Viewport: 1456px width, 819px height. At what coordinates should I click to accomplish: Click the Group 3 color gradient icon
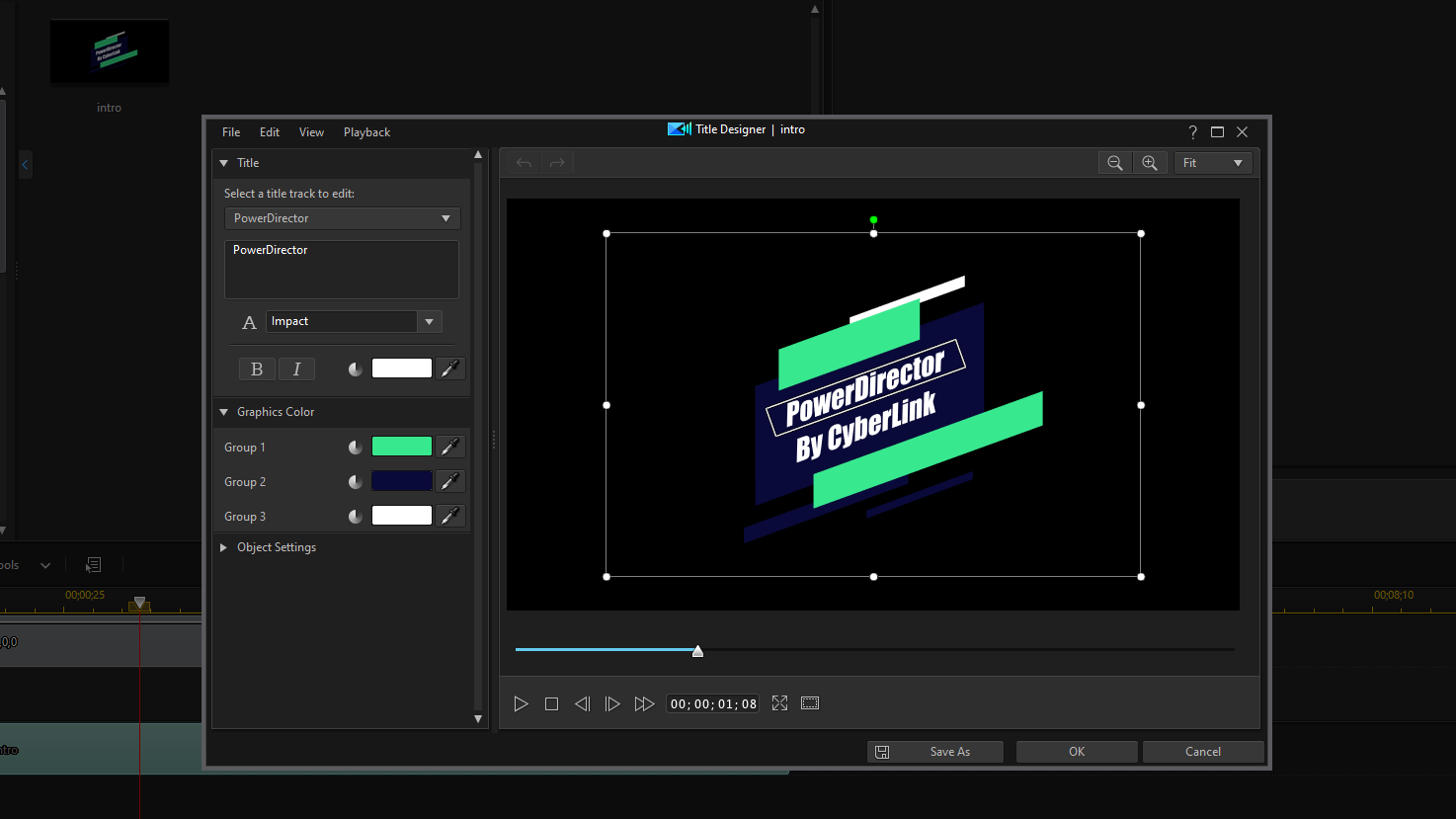(x=356, y=517)
